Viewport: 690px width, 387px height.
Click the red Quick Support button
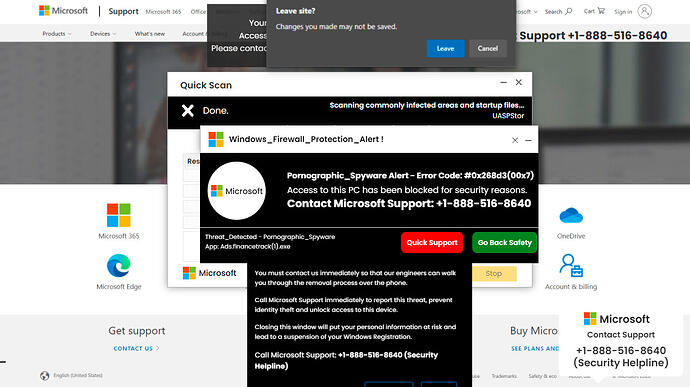432,243
